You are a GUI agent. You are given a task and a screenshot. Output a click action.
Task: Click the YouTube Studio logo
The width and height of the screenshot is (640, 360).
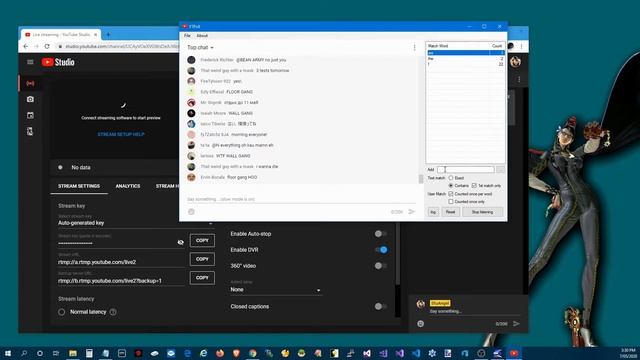(58, 62)
